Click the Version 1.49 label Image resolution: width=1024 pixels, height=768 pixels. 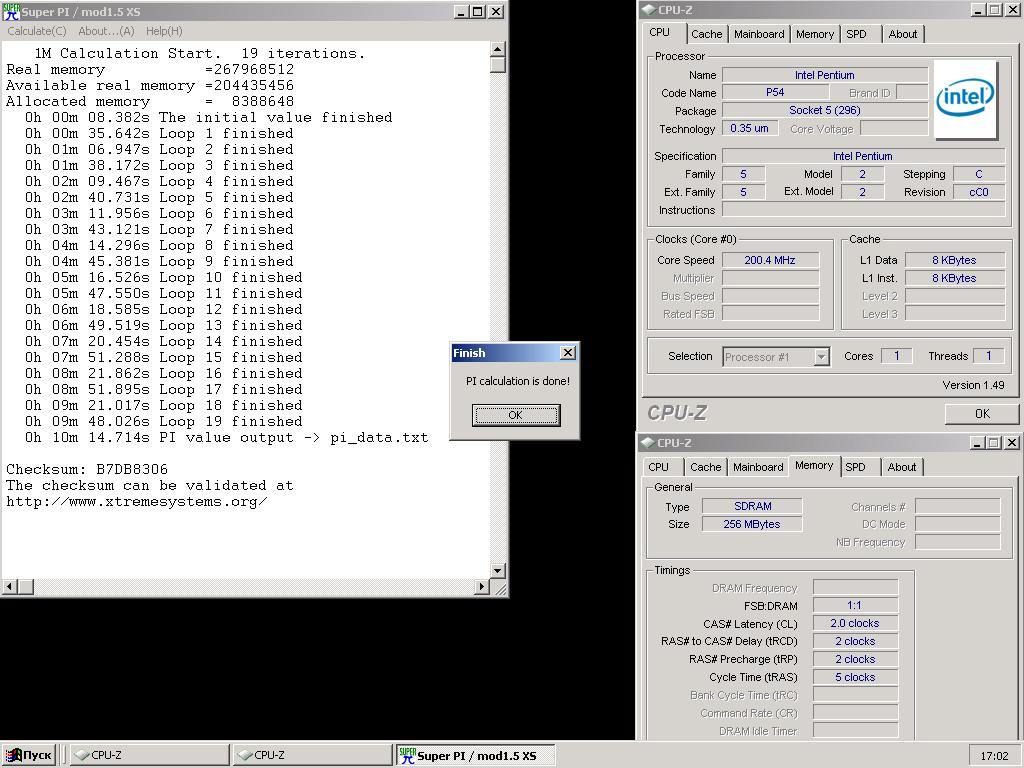[x=973, y=385]
